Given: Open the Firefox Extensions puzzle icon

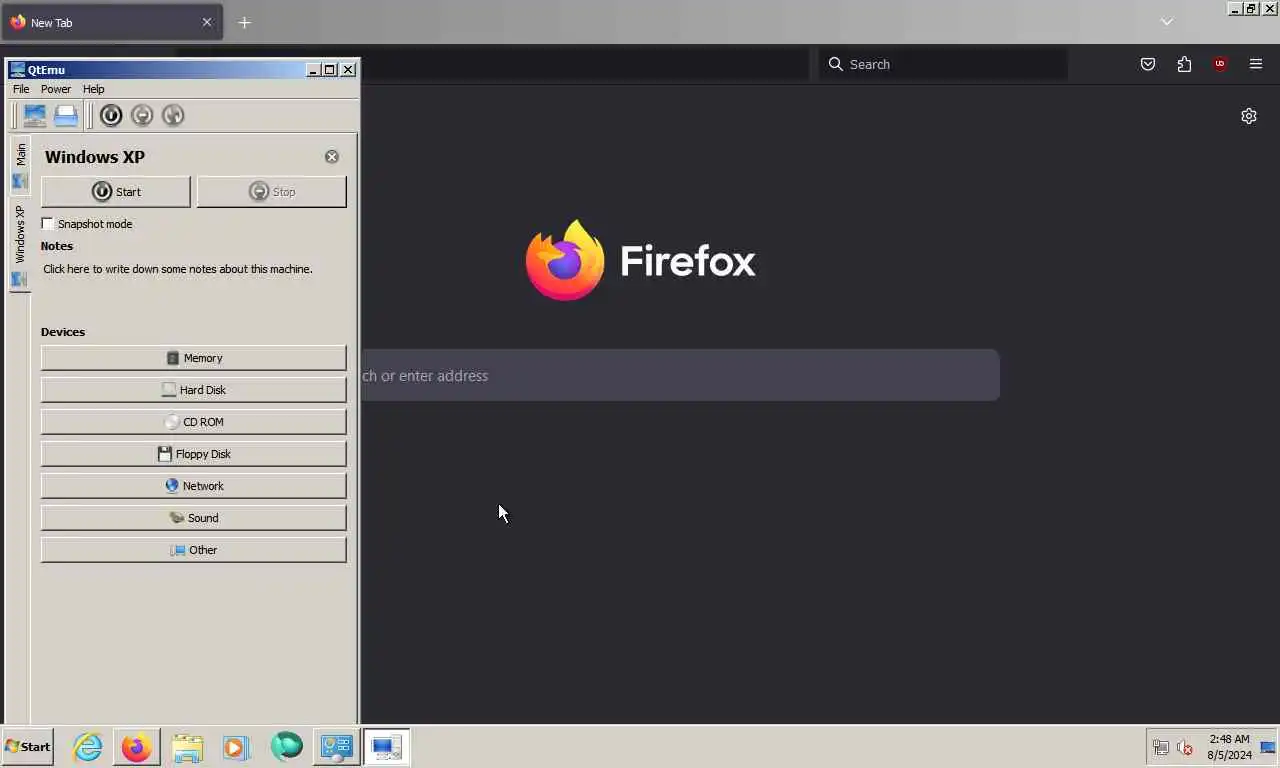Looking at the screenshot, I should coord(1184,64).
